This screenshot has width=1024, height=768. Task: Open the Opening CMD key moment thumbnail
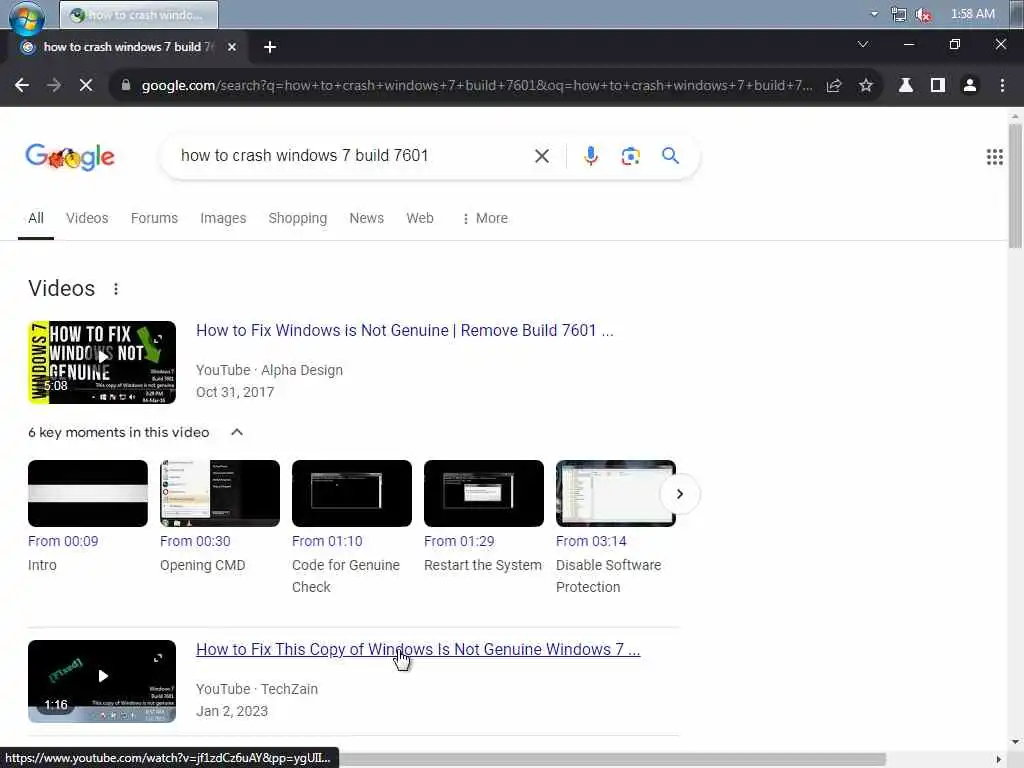point(220,494)
